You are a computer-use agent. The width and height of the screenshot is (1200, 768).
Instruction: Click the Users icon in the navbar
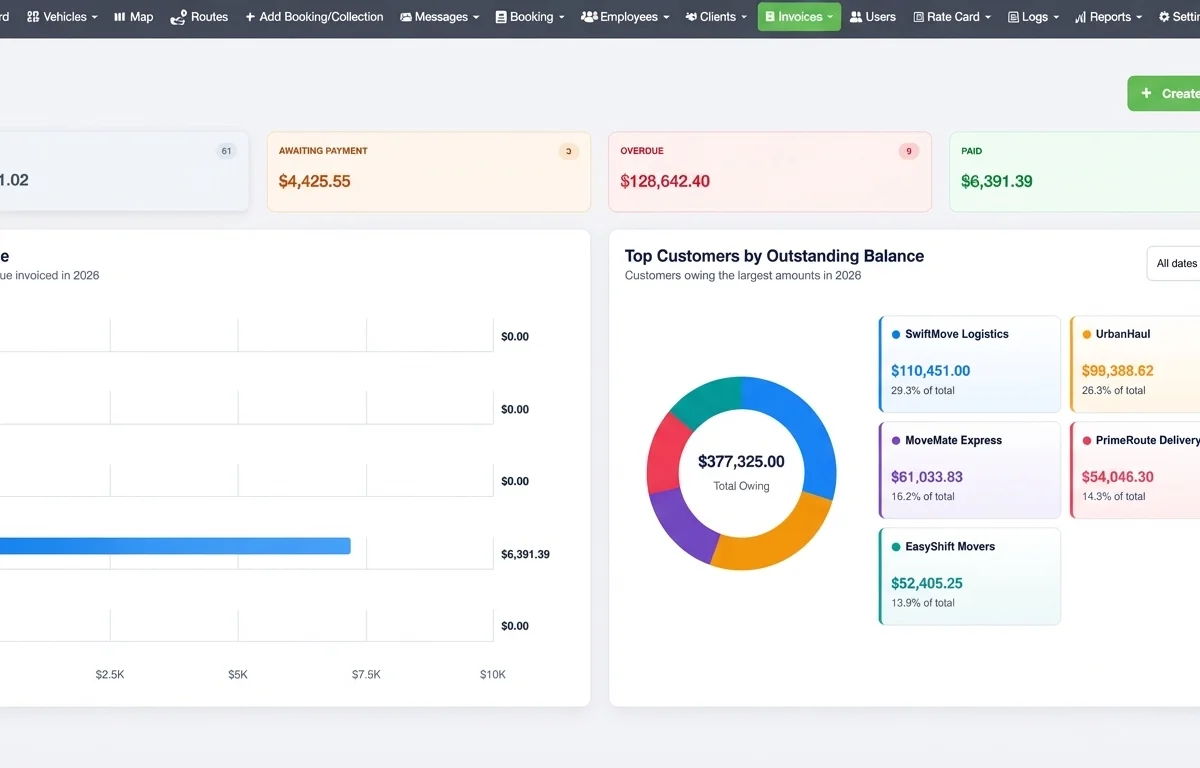pyautogui.click(x=856, y=17)
